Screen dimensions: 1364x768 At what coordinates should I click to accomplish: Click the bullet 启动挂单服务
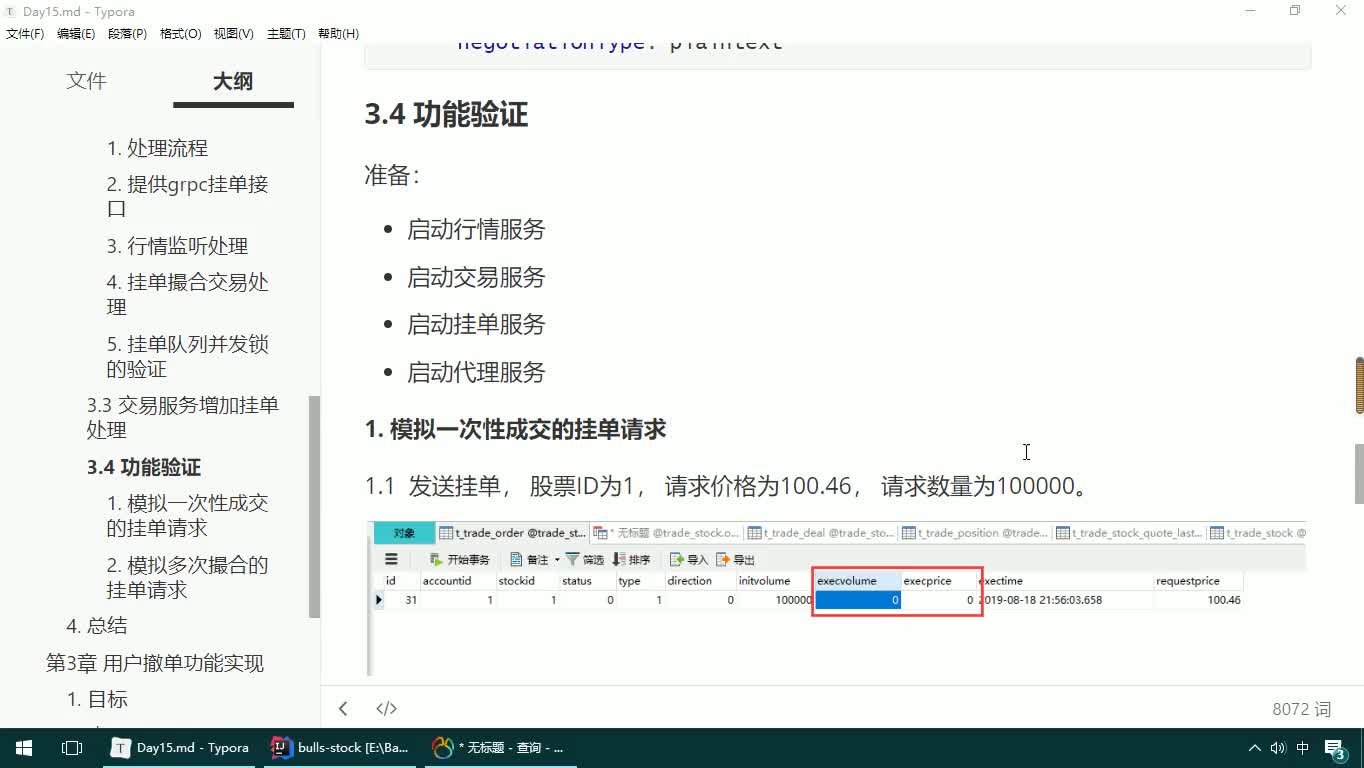pos(476,325)
